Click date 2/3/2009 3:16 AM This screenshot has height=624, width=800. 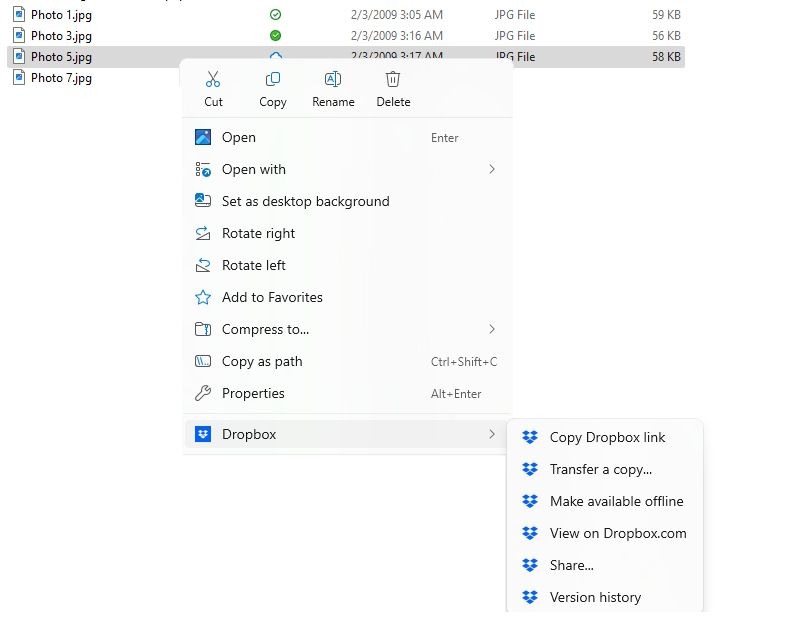pos(396,36)
